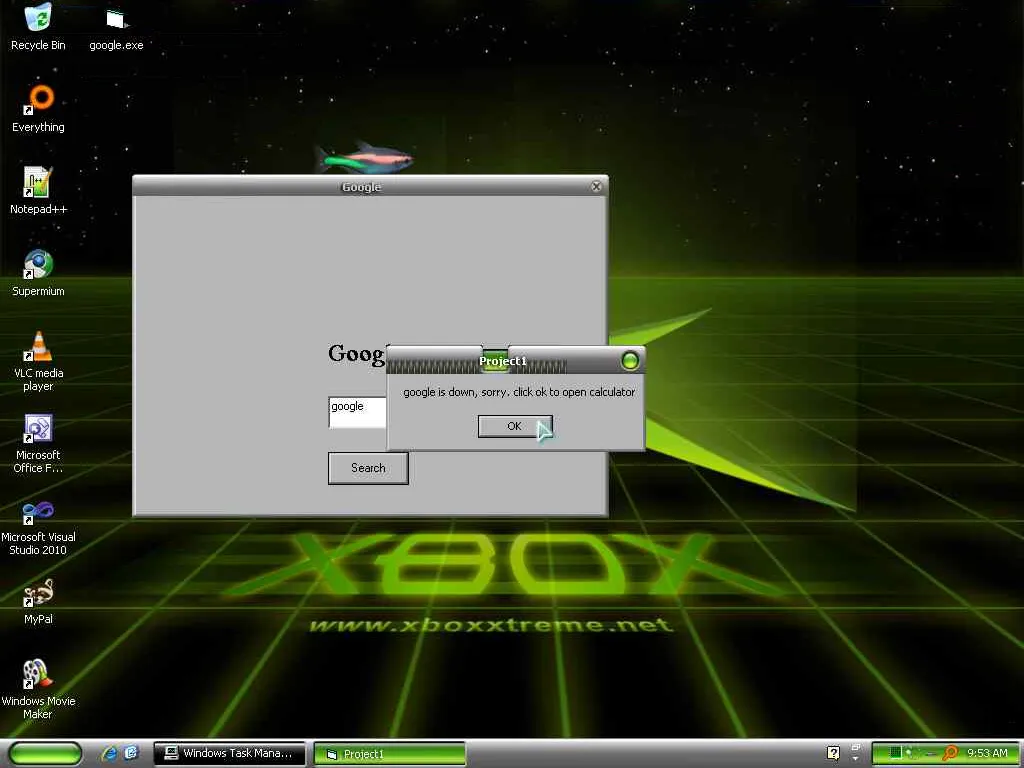
Task: Select the Windows Movie Maker shortcut
Action: tap(39, 690)
